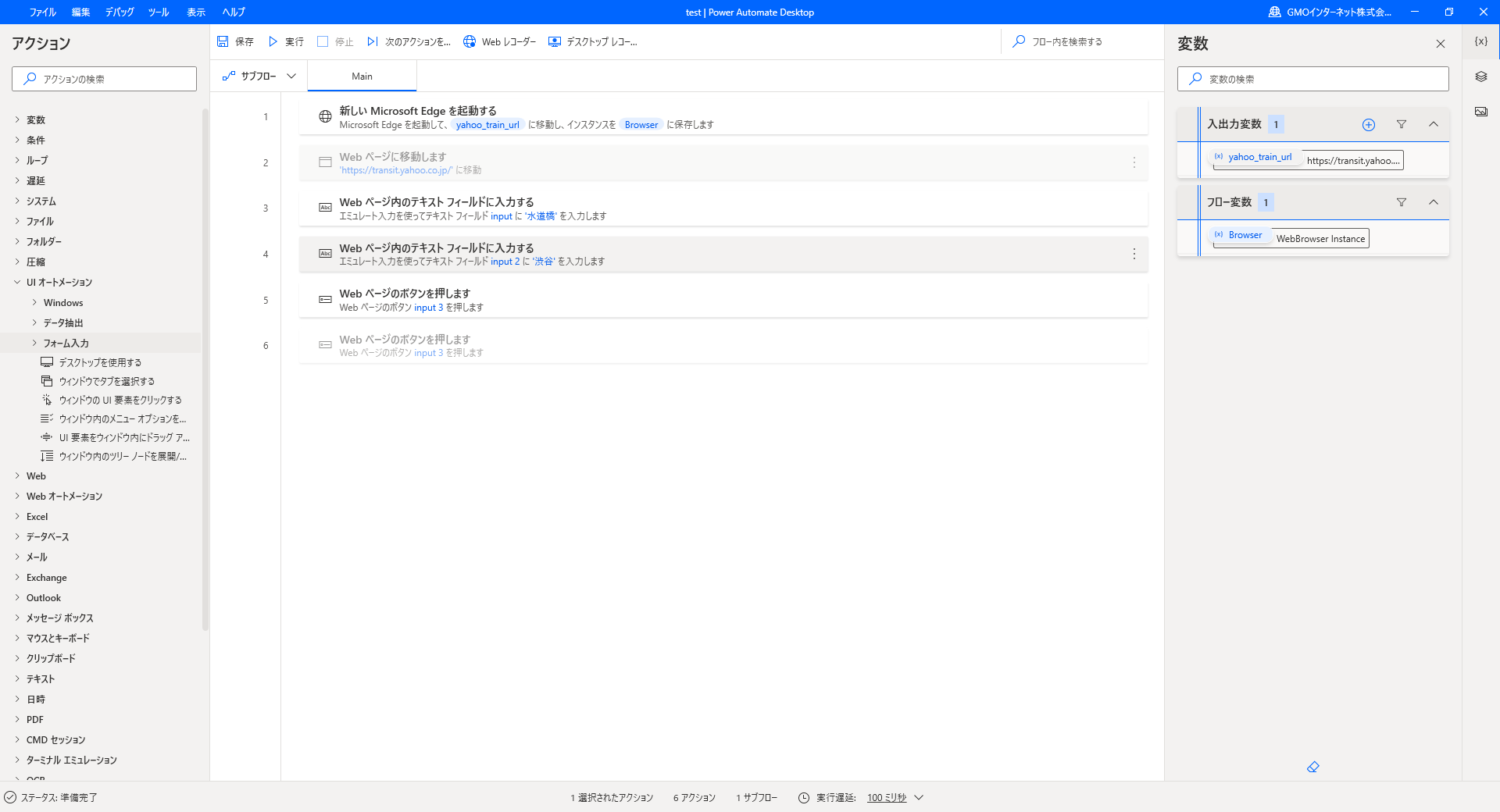Open the デスクトップ レコーダー
Viewport: 1500px width, 812px height.
(x=592, y=41)
